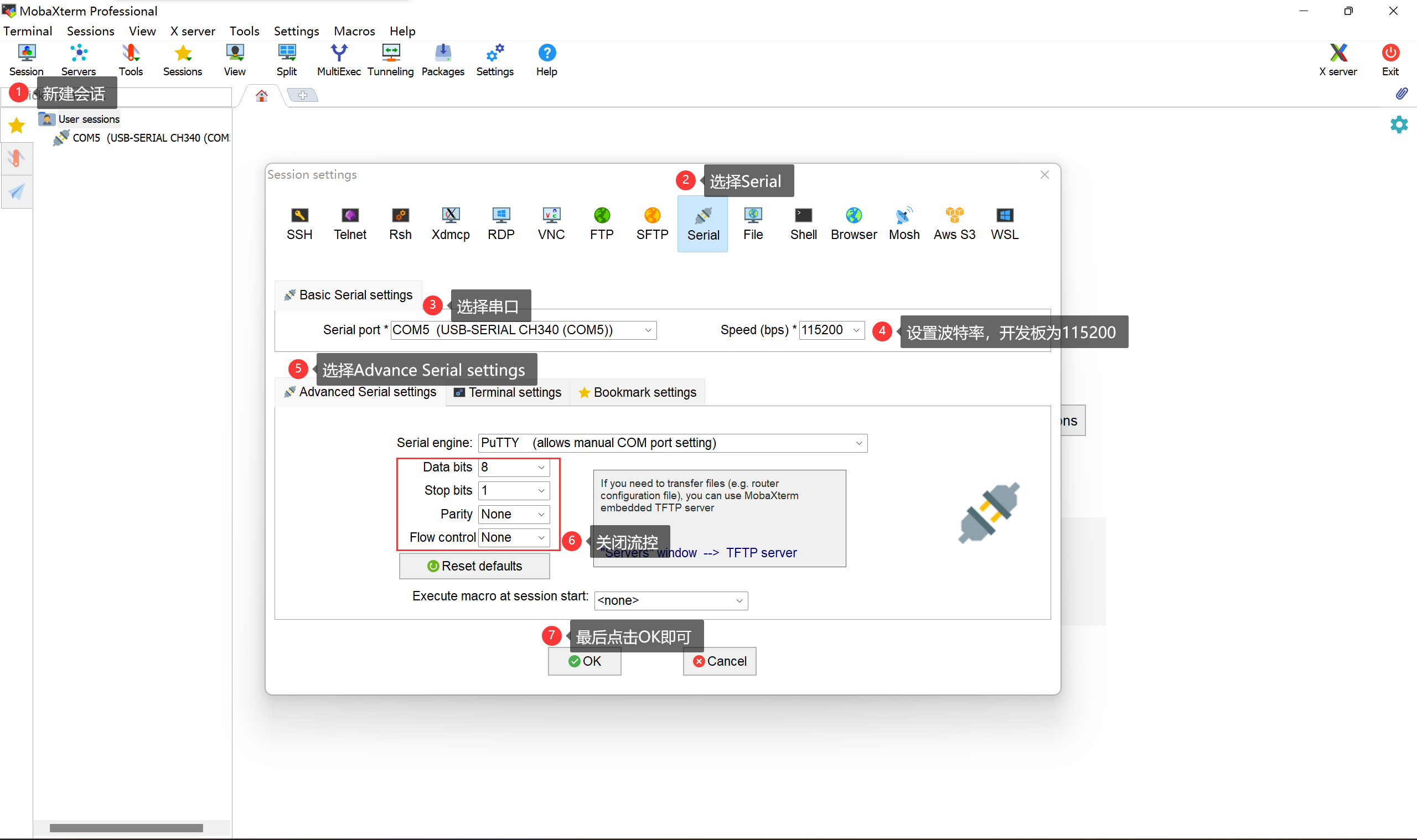
Task: Expand the Speed (bps) dropdown
Action: pos(856,330)
